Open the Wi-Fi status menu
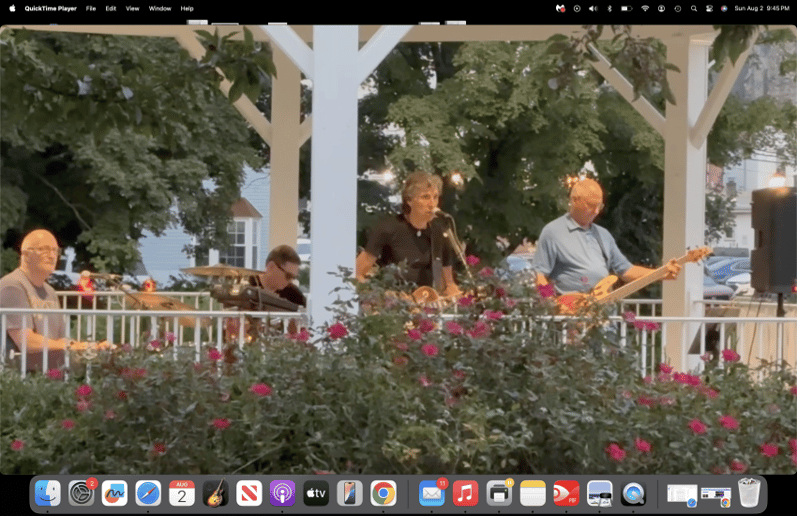Screen dimensions: 797x516 coord(645,9)
